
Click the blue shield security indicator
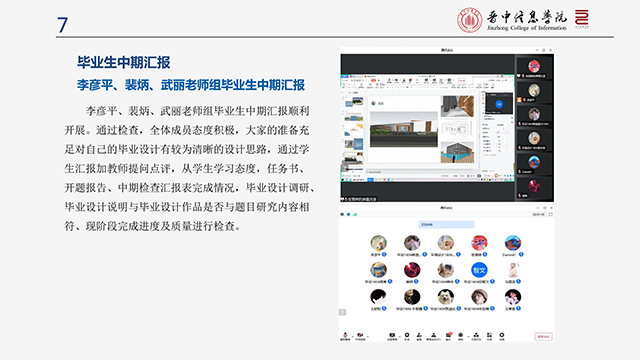(348, 214)
